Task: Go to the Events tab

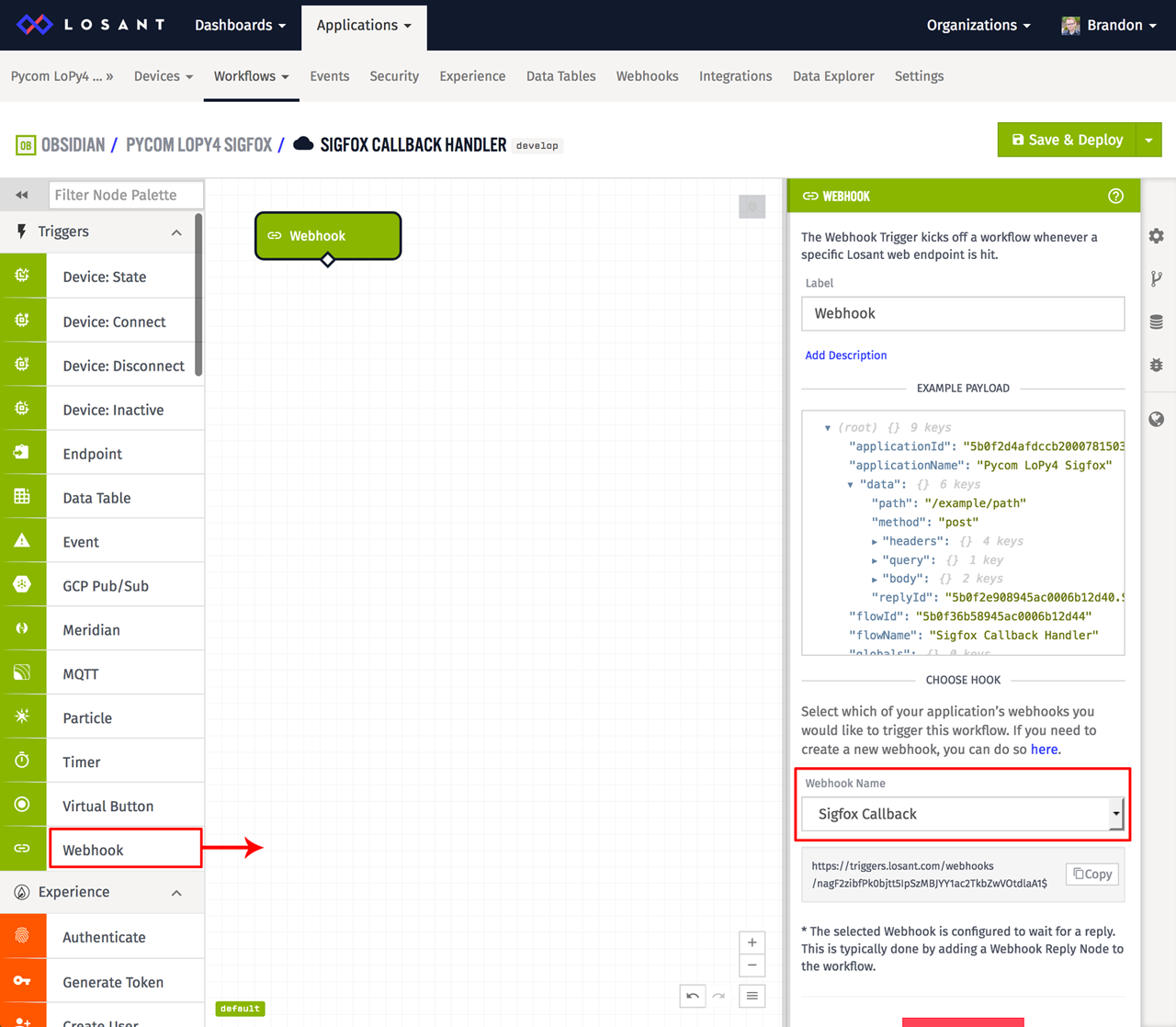Action: (x=330, y=76)
